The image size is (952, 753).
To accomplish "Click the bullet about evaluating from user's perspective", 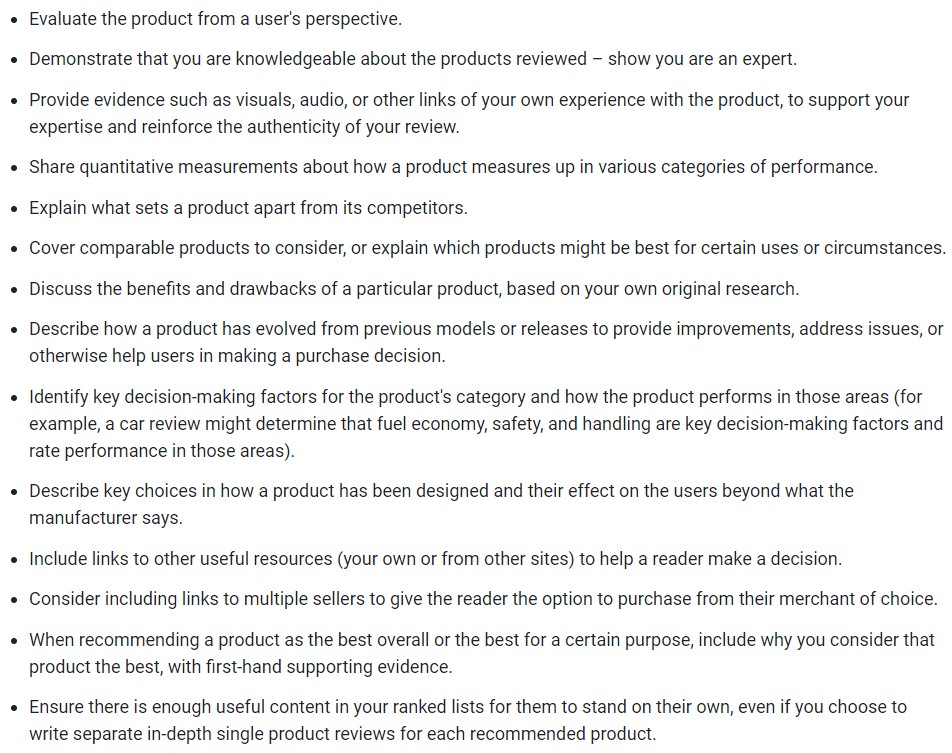I will (x=215, y=18).
